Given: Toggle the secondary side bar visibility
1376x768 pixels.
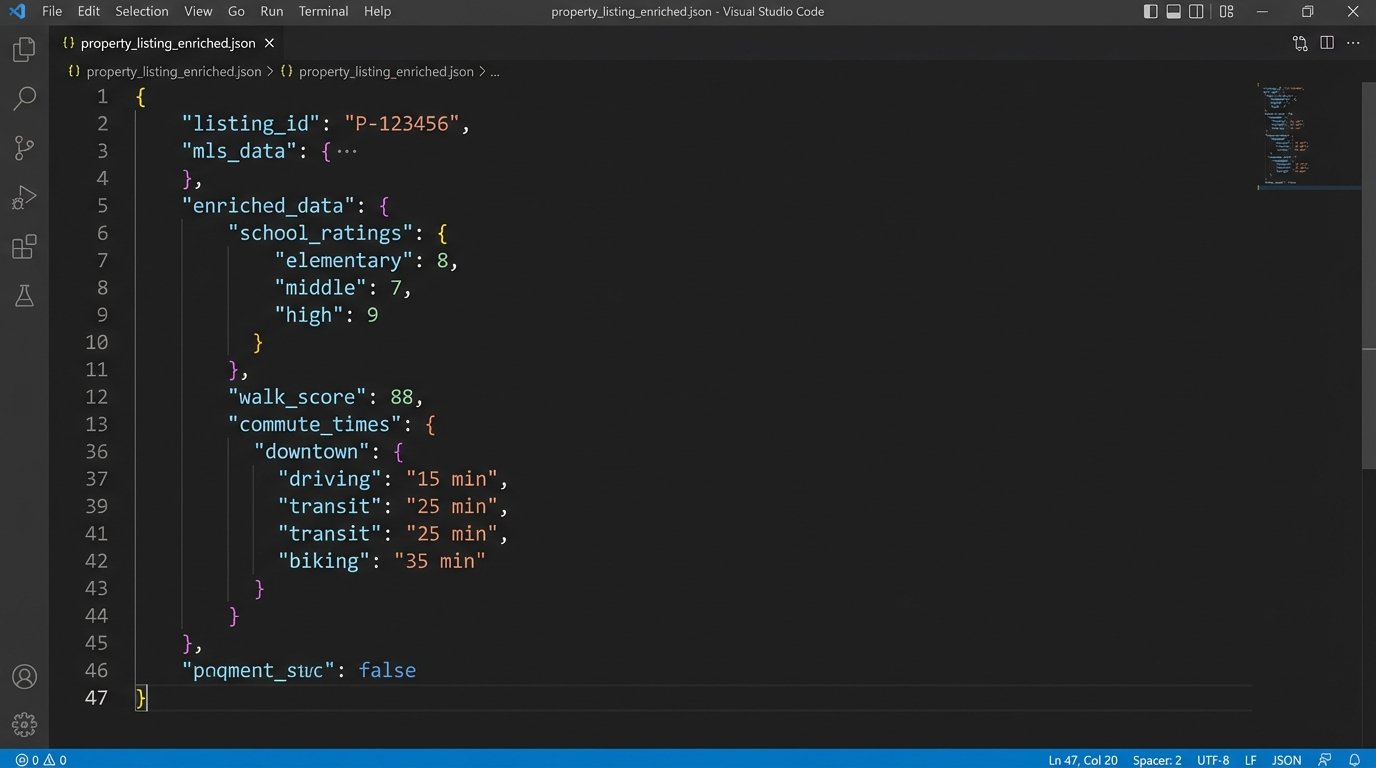Looking at the screenshot, I should pyautogui.click(x=1196, y=12).
